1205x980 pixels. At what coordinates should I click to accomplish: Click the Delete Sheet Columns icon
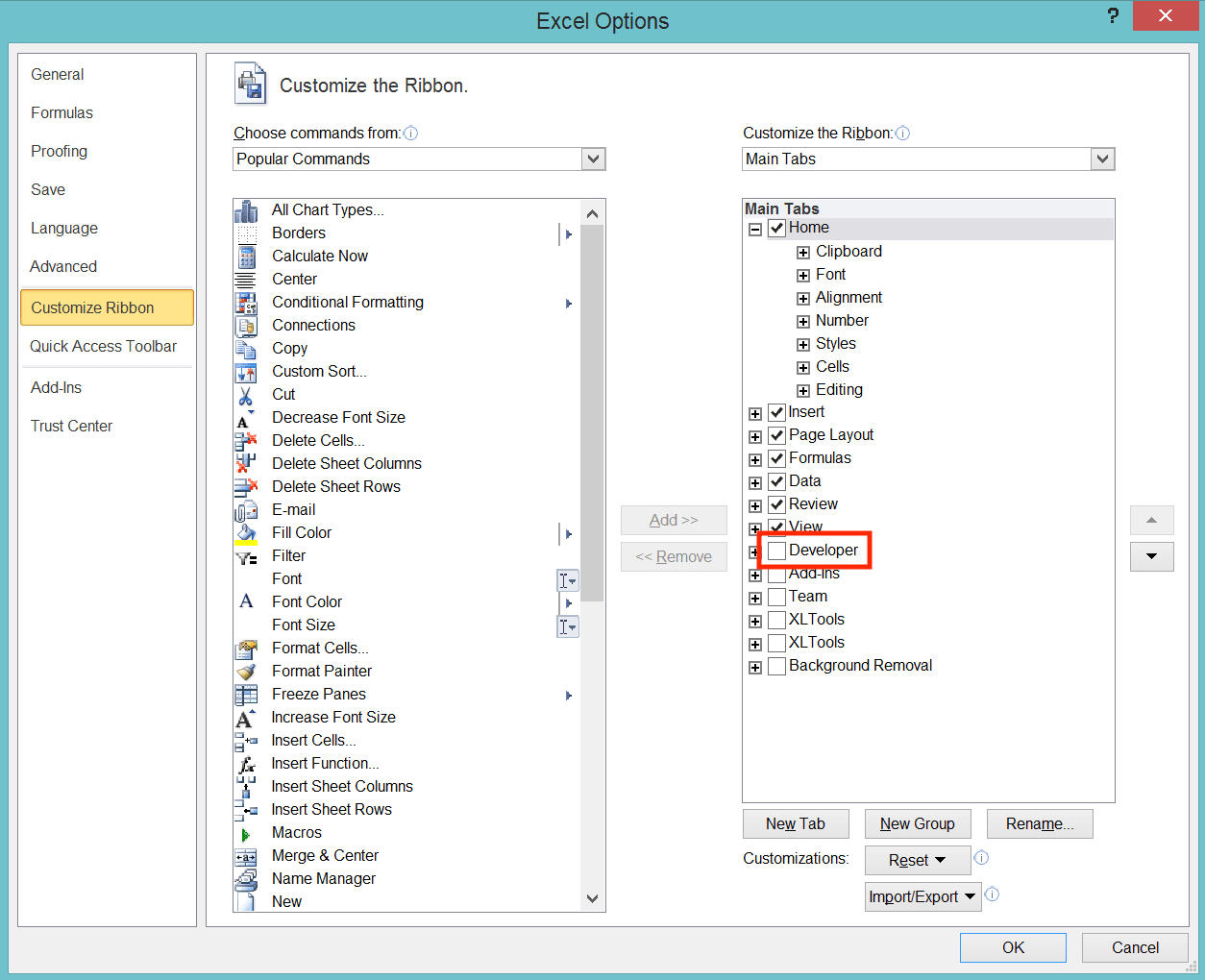tap(246, 464)
